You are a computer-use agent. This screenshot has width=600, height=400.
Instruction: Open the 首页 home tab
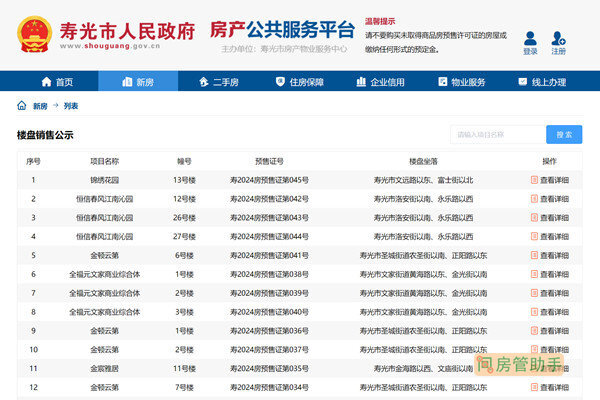(x=57, y=82)
